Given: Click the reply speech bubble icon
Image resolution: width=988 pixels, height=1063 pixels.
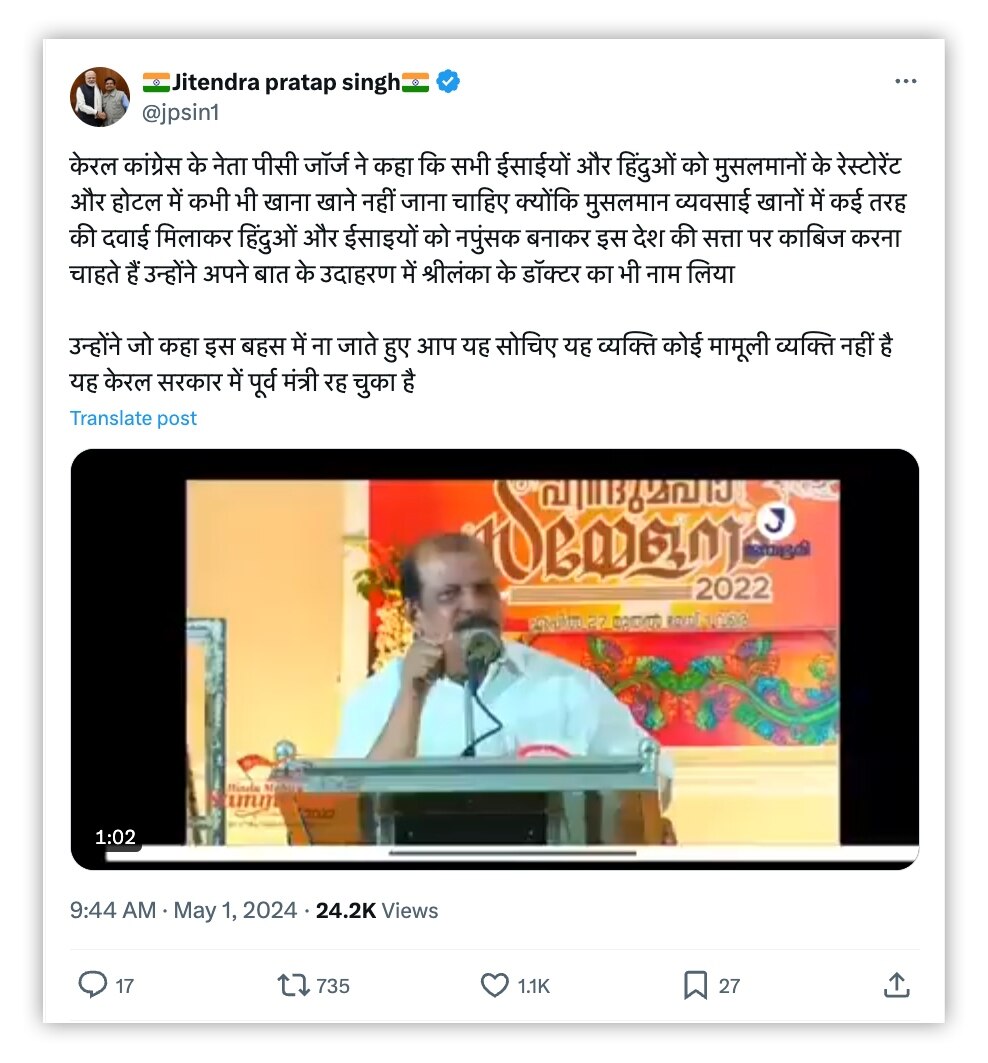Looking at the screenshot, I should (93, 984).
